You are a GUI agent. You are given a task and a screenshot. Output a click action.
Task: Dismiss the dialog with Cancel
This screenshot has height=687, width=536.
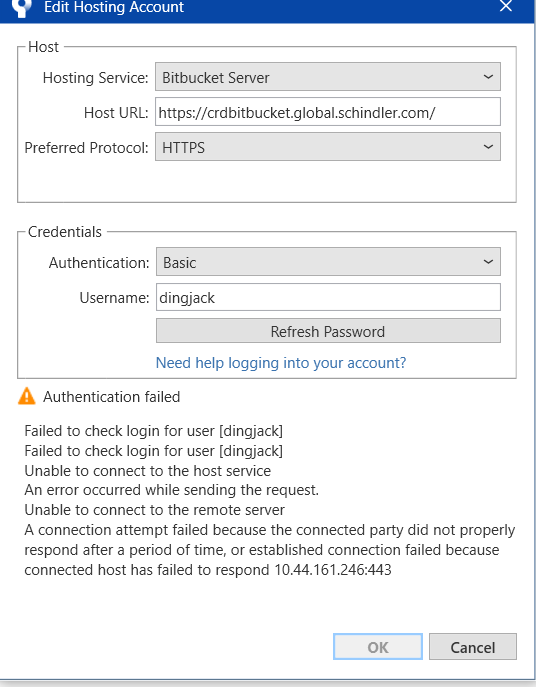tap(473, 647)
